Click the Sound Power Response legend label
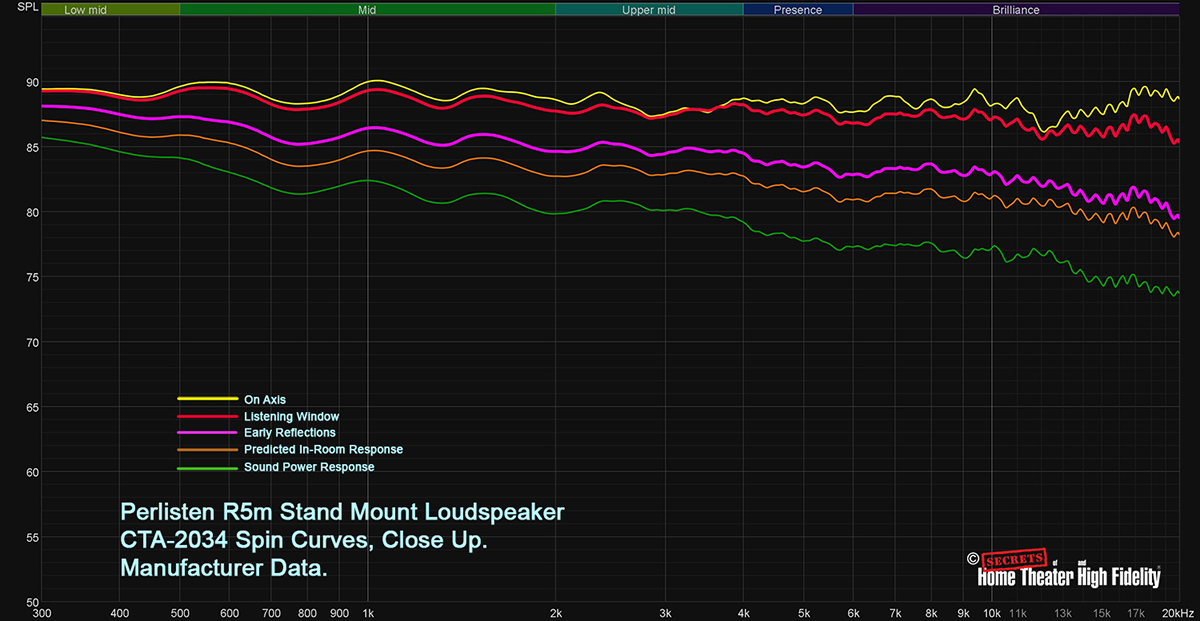1200x621 pixels. (309, 467)
